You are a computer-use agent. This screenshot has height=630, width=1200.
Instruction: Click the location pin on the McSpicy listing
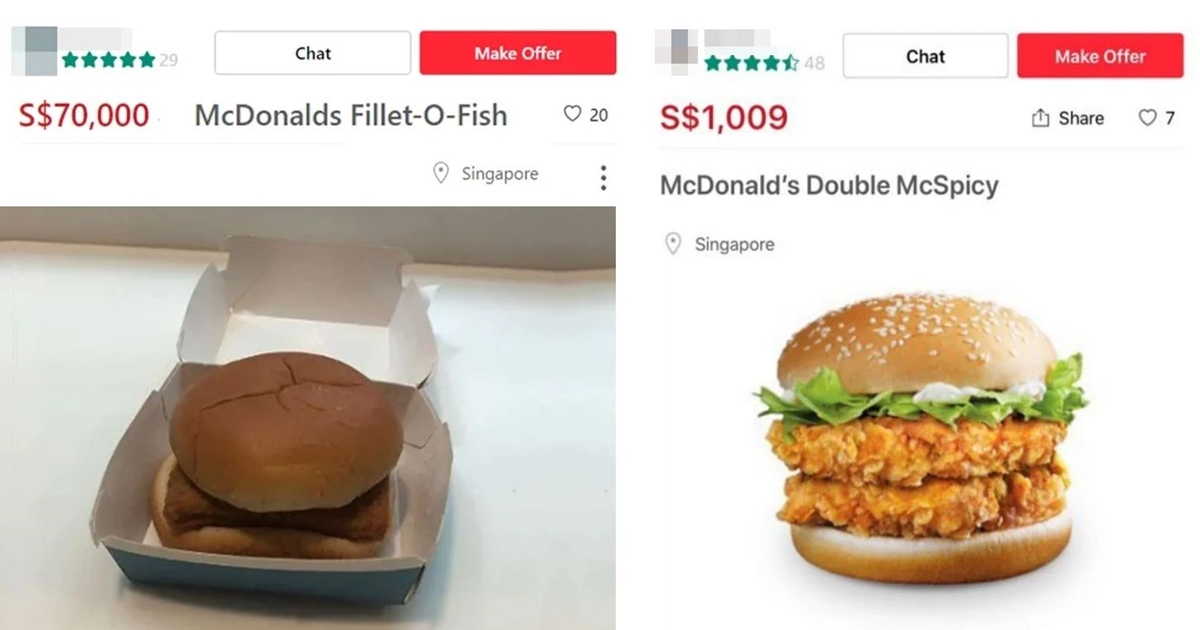[x=673, y=243]
